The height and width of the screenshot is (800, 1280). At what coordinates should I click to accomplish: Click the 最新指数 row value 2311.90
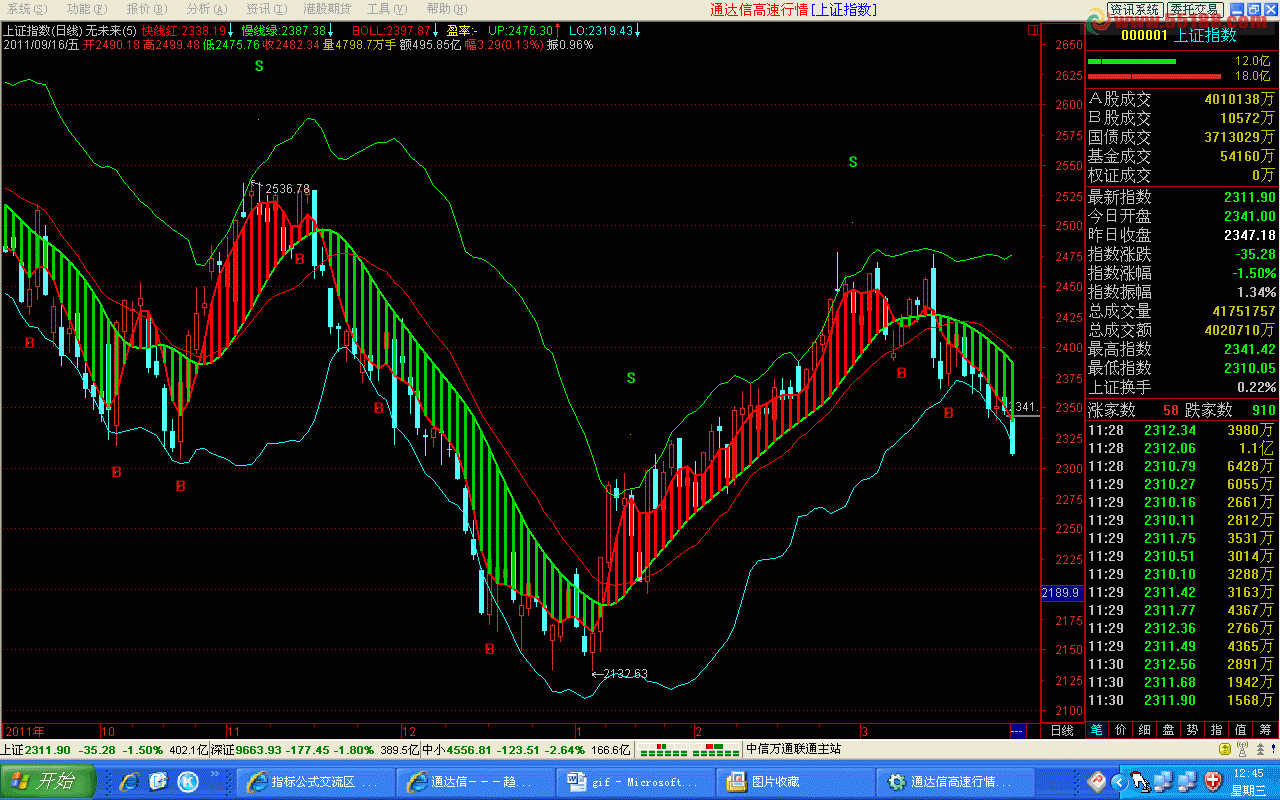pyautogui.click(x=1250, y=197)
